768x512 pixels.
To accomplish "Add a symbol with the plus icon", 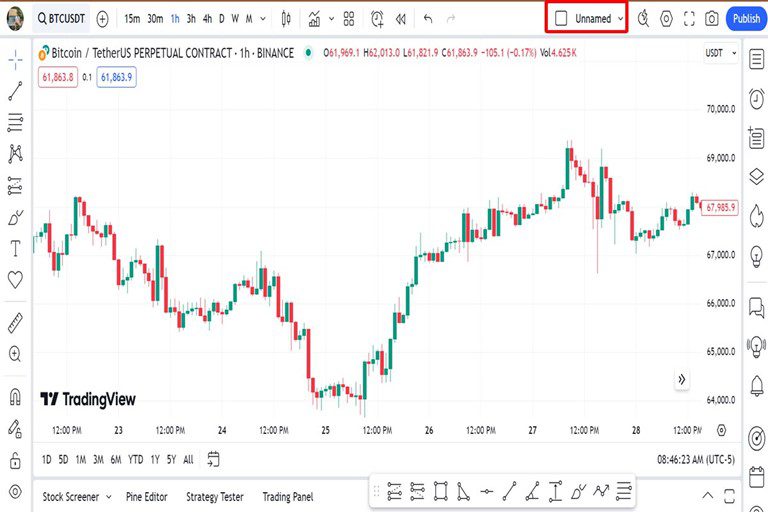I will [x=102, y=19].
